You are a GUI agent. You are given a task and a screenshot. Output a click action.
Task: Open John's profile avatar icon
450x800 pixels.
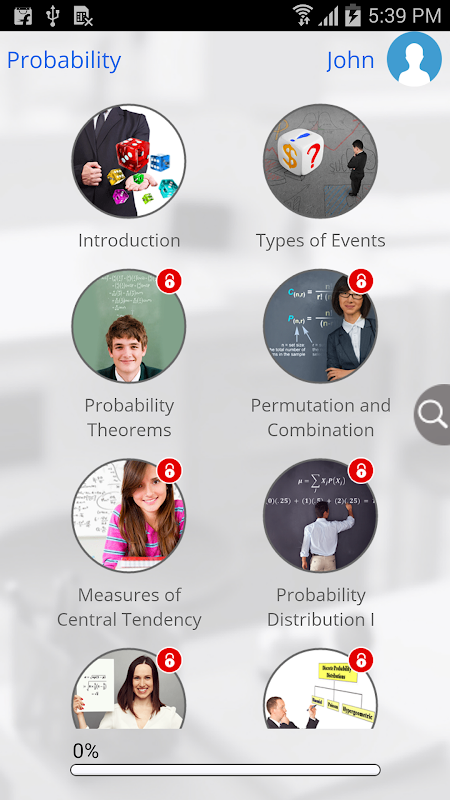414,59
